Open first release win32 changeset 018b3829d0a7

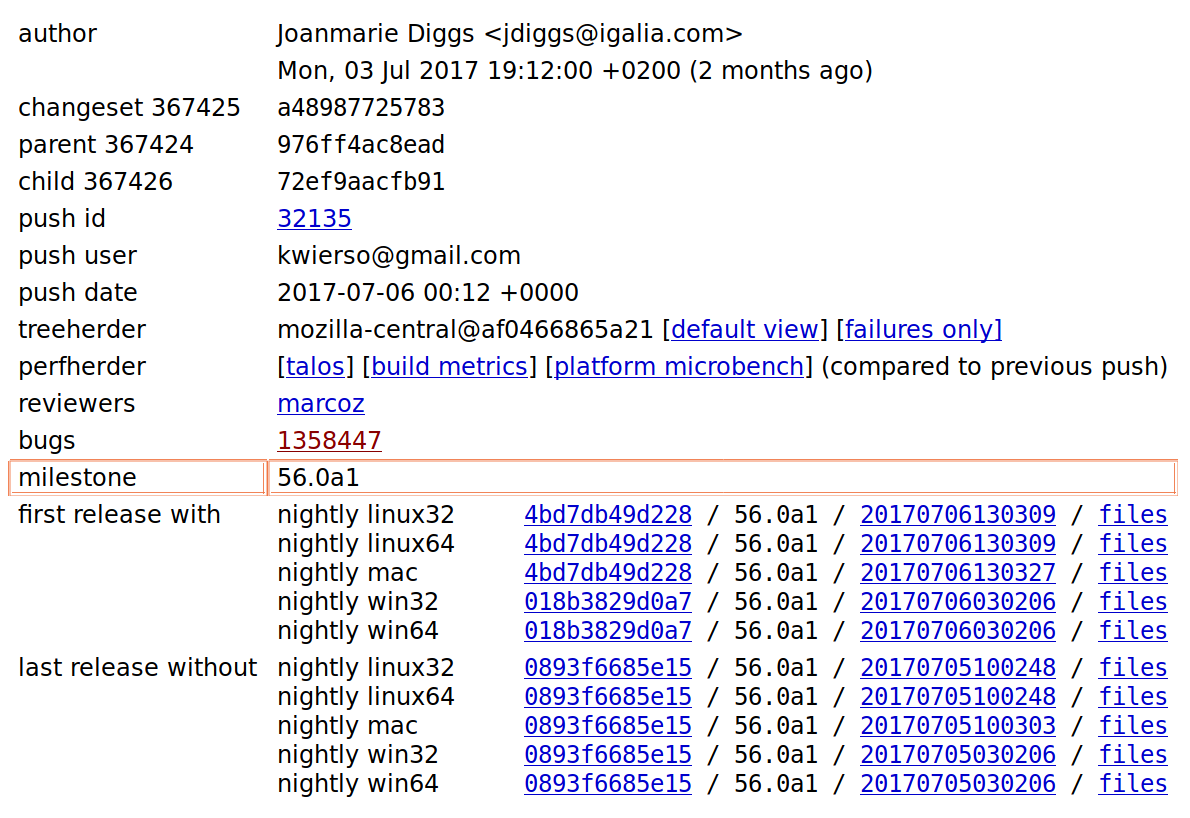click(608, 602)
